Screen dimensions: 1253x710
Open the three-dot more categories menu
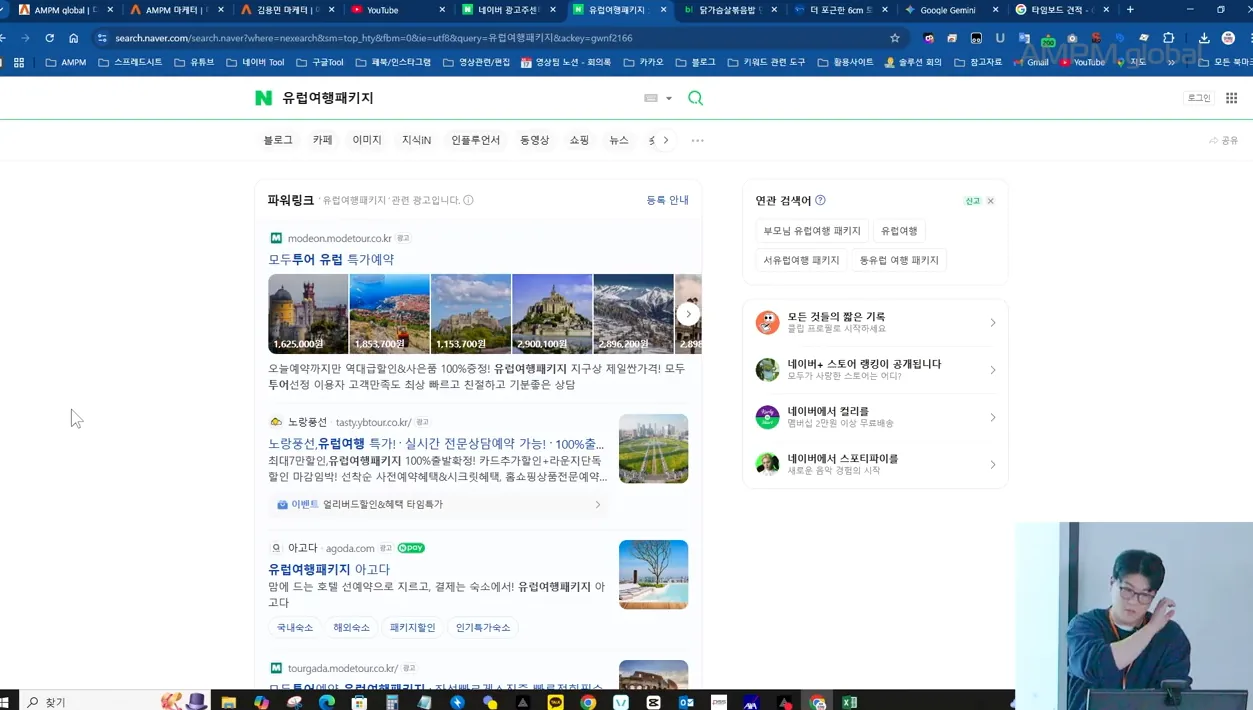pos(697,140)
